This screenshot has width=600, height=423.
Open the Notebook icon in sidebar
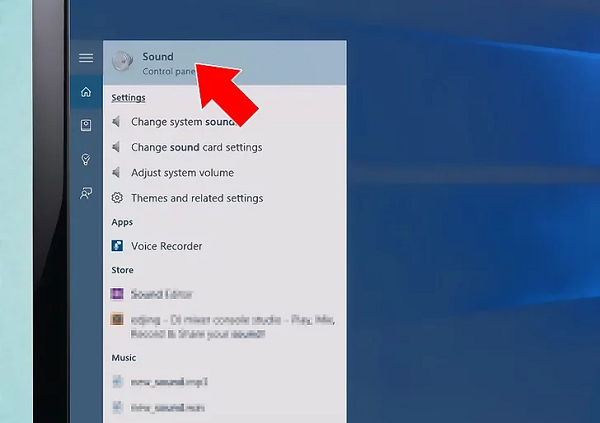[86, 125]
